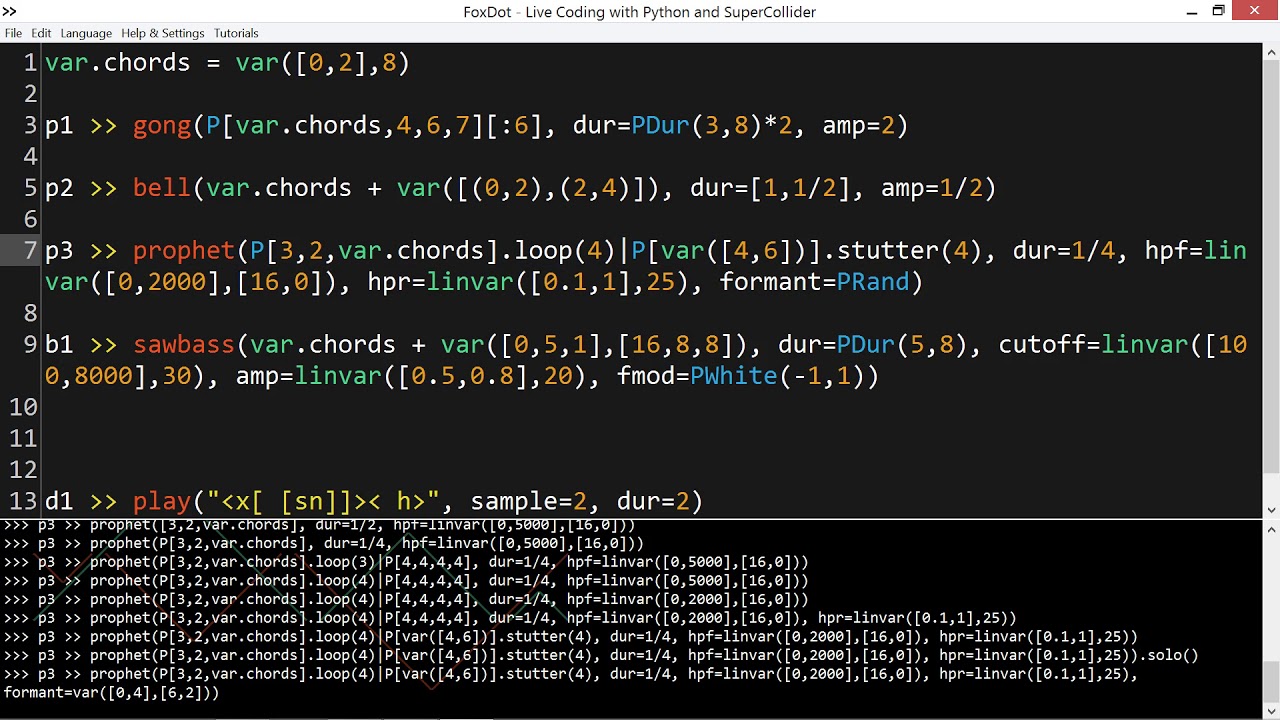Select line number 7 in the gutter
This screenshot has height=720, width=1280.
tap(30, 250)
